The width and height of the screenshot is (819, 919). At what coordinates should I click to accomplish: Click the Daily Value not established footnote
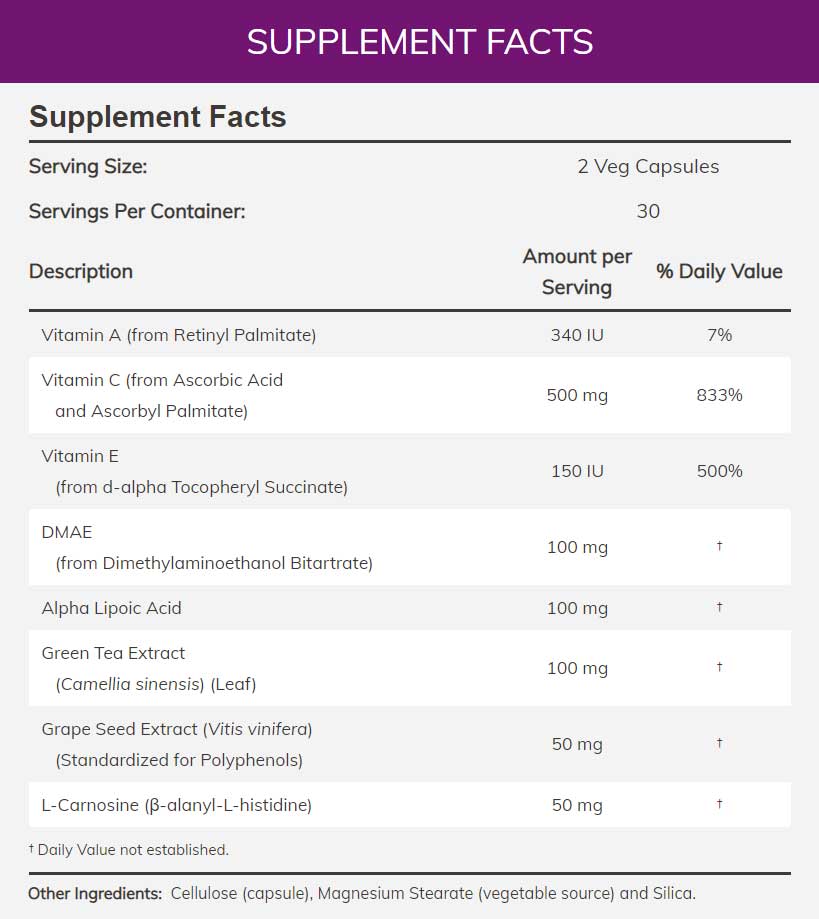[x=129, y=850]
